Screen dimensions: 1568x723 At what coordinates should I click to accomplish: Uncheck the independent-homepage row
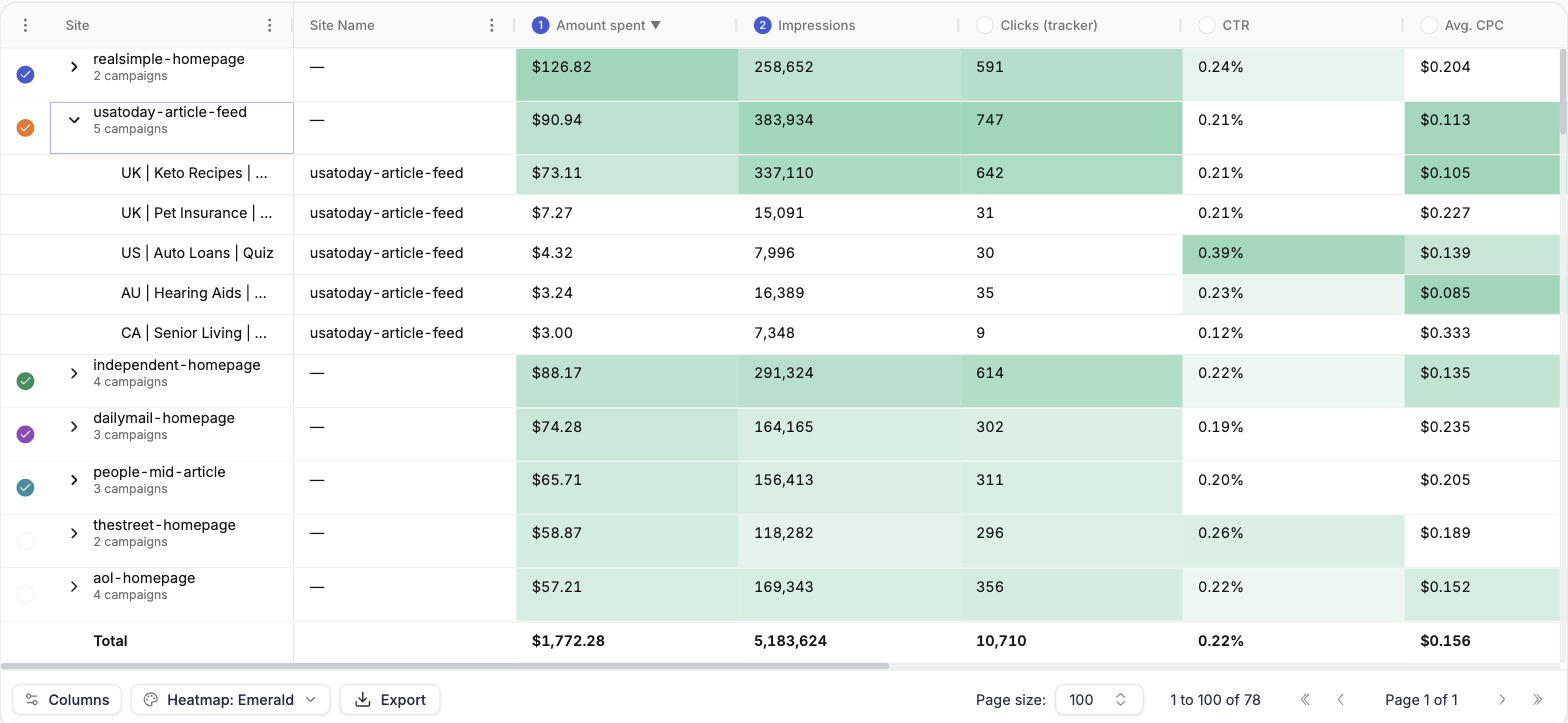coord(26,381)
